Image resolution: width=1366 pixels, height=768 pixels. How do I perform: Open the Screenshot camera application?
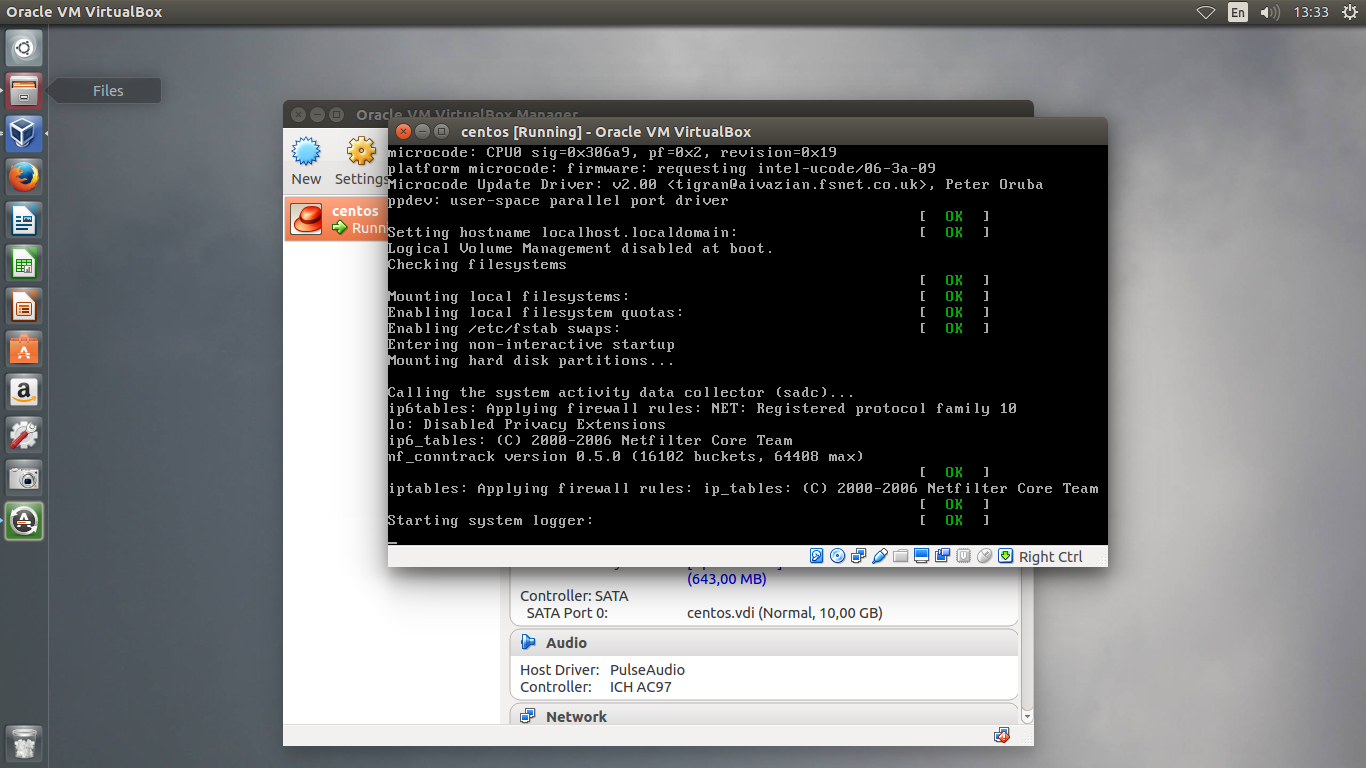(x=24, y=478)
